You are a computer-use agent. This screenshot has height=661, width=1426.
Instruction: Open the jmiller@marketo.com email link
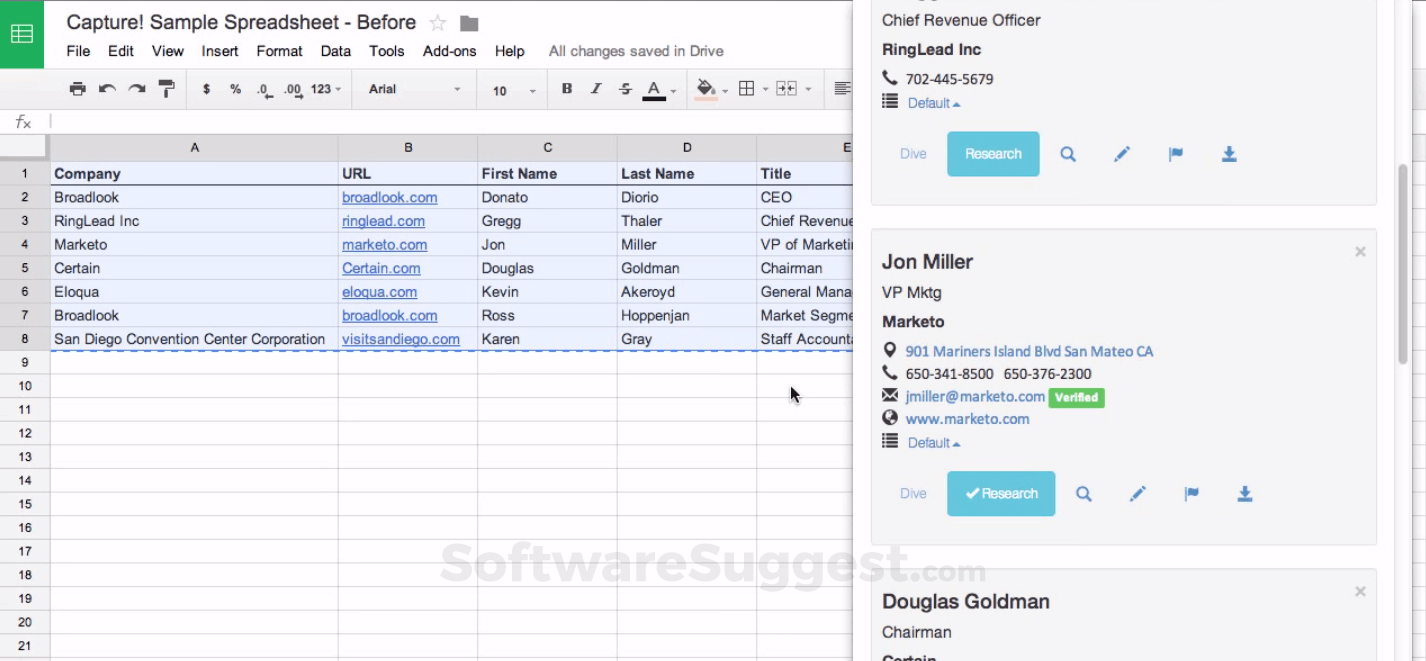(975, 397)
